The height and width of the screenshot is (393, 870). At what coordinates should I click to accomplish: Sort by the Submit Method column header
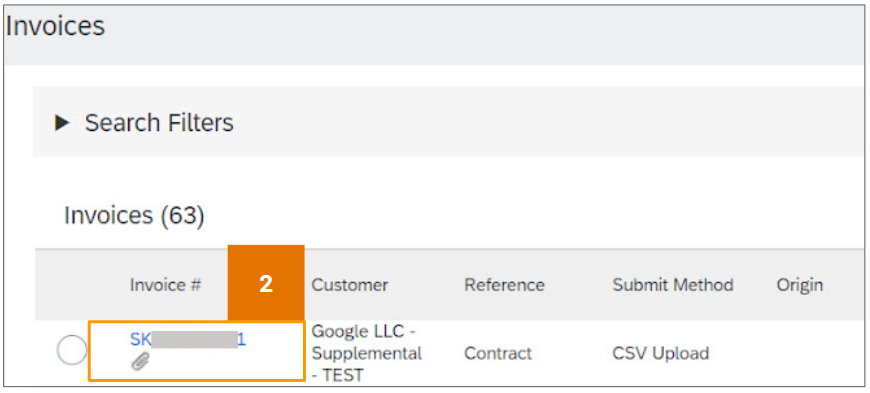click(x=673, y=285)
